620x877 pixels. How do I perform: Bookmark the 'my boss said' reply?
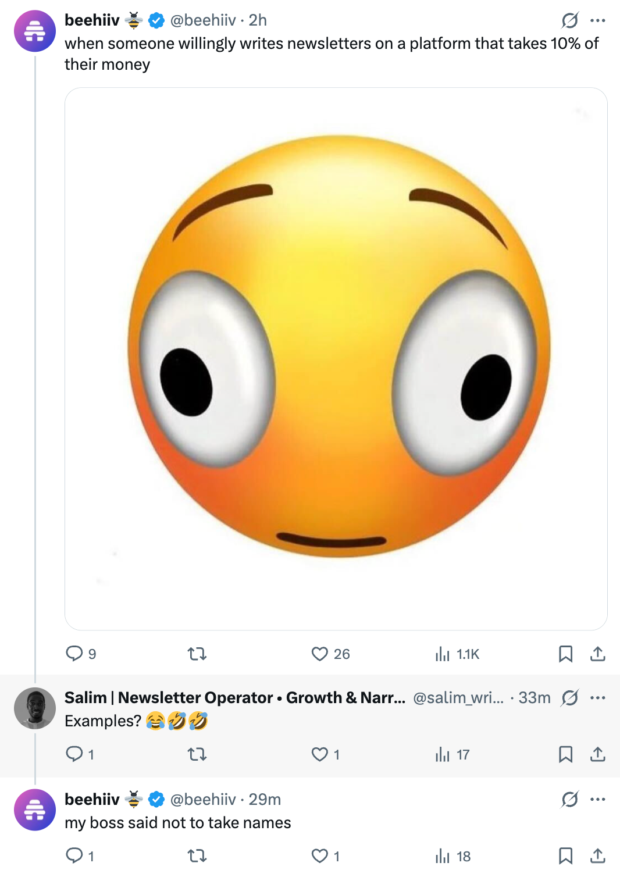point(566,856)
